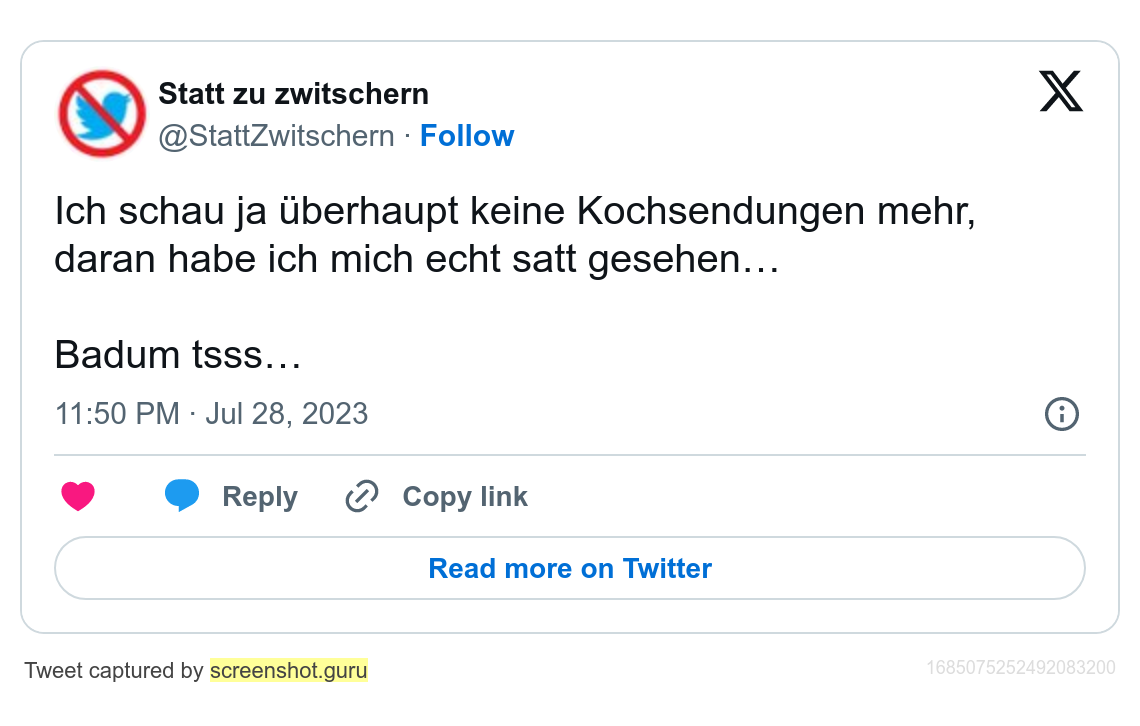The width and height of the screenshot is (1140, 726).
Task: Click the 'Copy link' text label
Action: (x=465, y=497)
